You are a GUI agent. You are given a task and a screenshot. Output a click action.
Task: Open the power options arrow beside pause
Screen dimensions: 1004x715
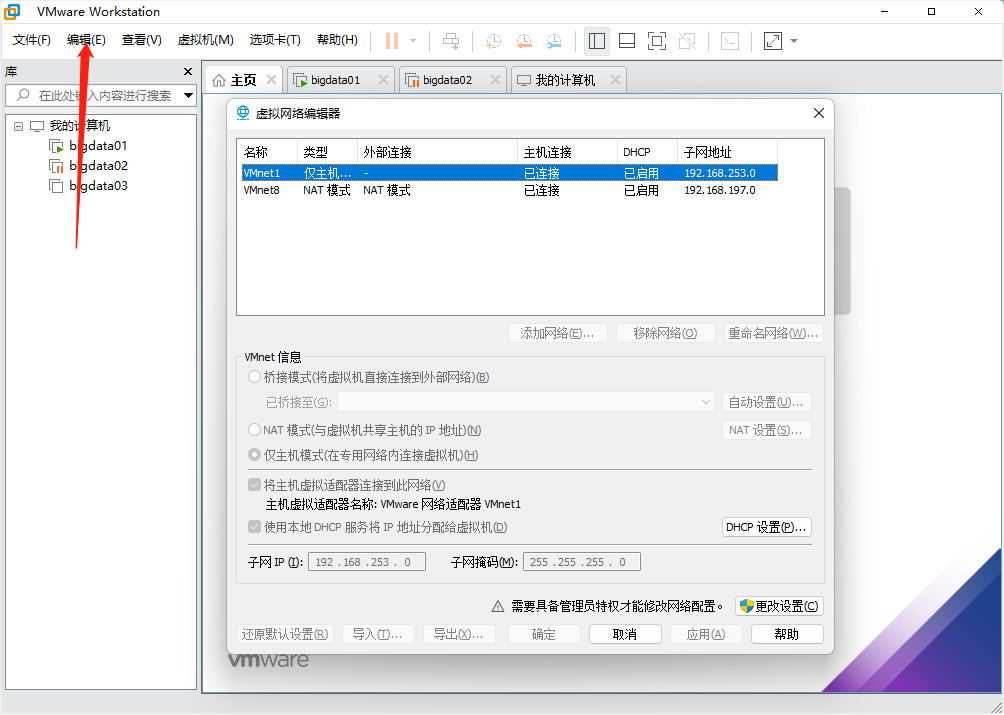pyautogui.click(x=413, y=41)
